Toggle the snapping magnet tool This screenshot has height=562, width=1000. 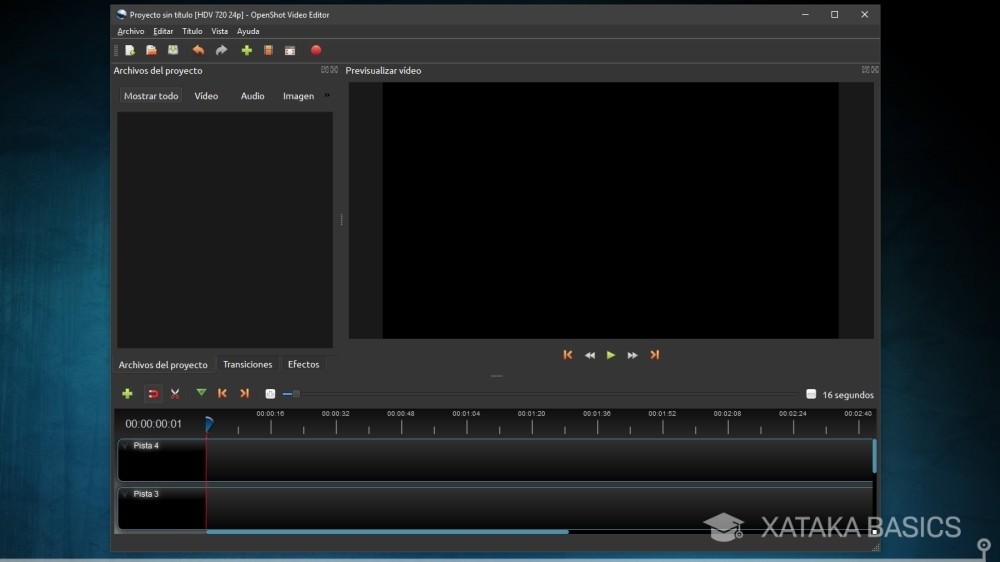click(x=153, y=394)
